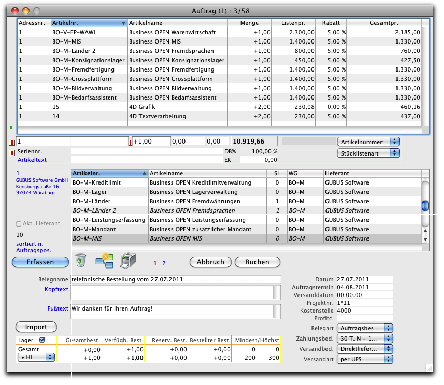This screenshot has height=385, width=444.
Task: Open the Artikelnummer dropdown
Action: (368, 142)
